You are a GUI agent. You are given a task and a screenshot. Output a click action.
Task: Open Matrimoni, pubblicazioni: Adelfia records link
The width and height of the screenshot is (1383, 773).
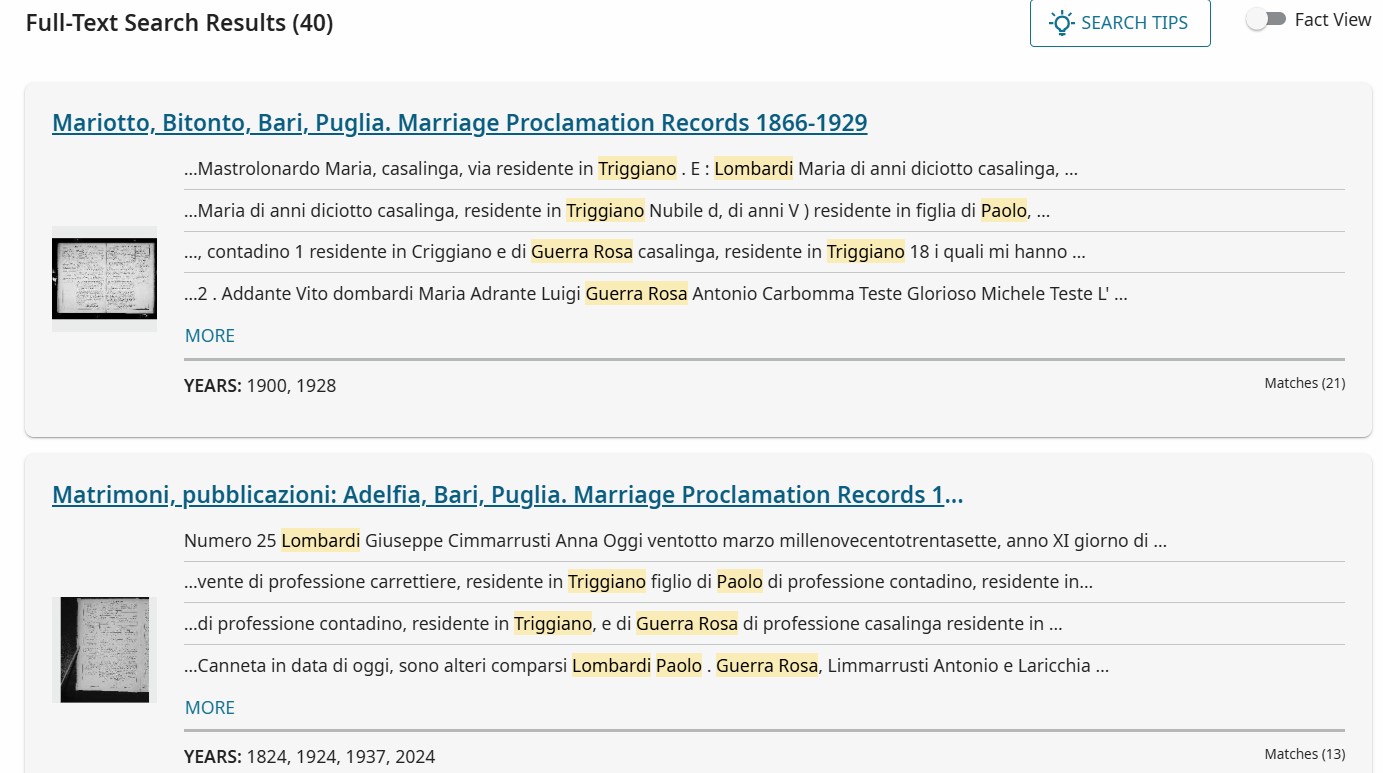507,495
